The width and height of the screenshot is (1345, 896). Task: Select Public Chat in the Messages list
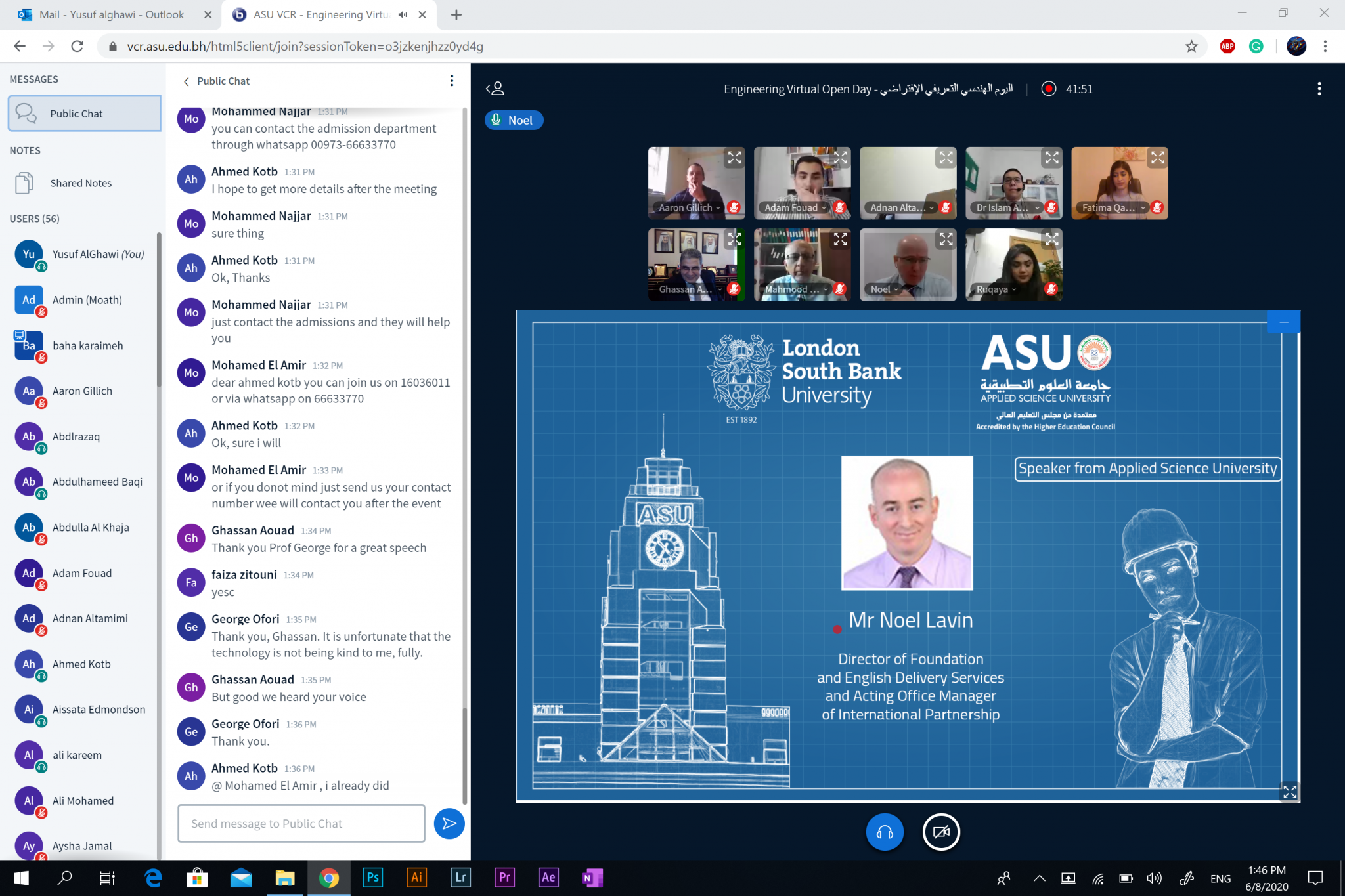[x=84, y=114]
